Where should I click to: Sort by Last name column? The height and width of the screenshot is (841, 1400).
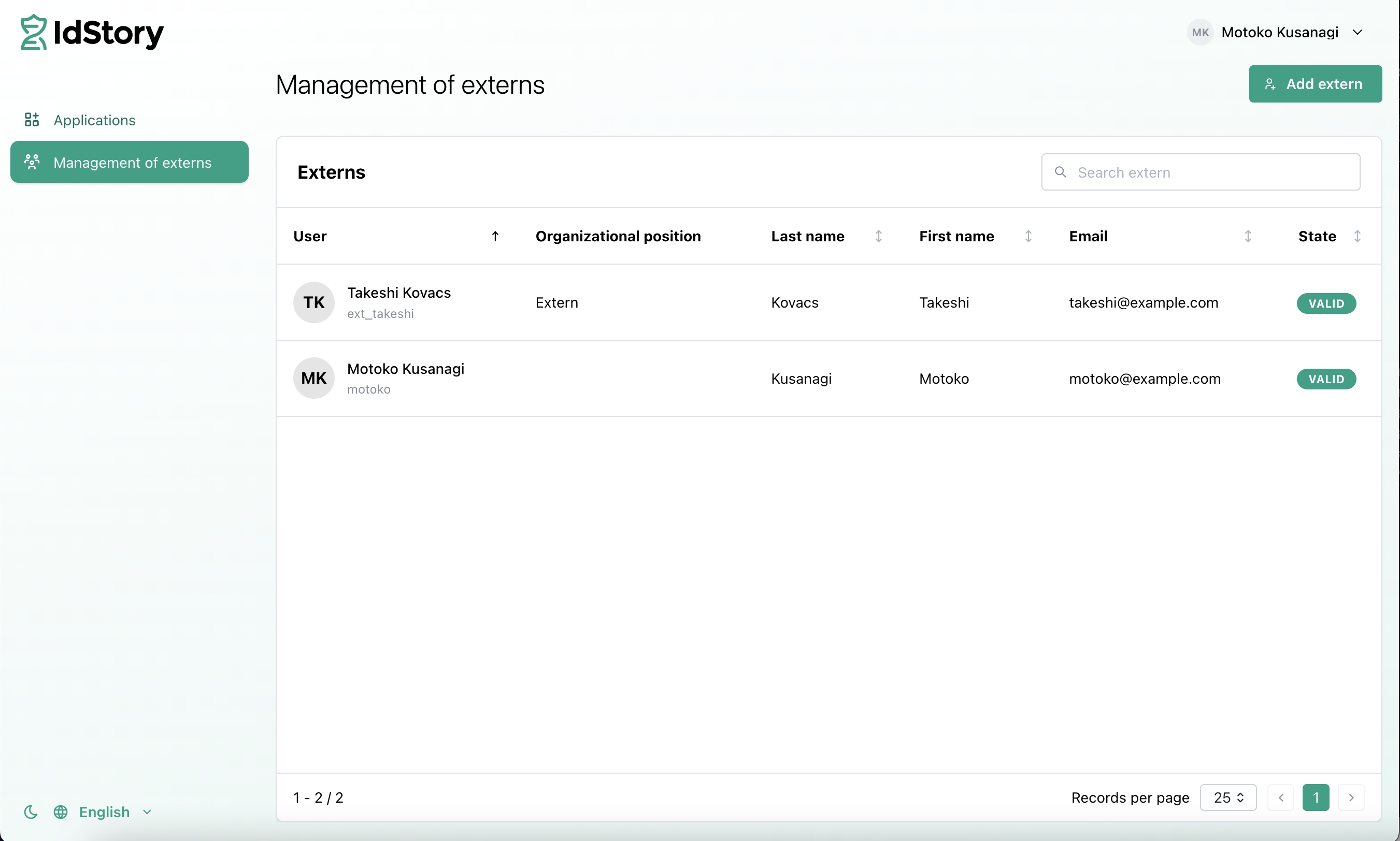coord(878,236)
